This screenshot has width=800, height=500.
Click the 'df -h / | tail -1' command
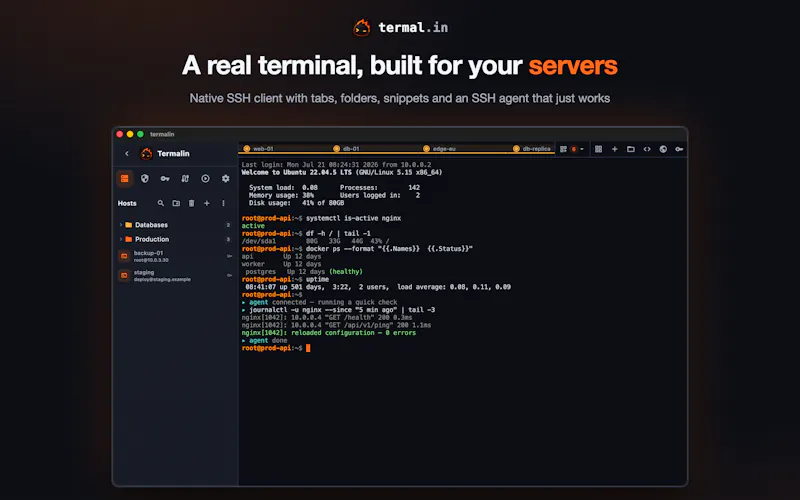[338, 234]
